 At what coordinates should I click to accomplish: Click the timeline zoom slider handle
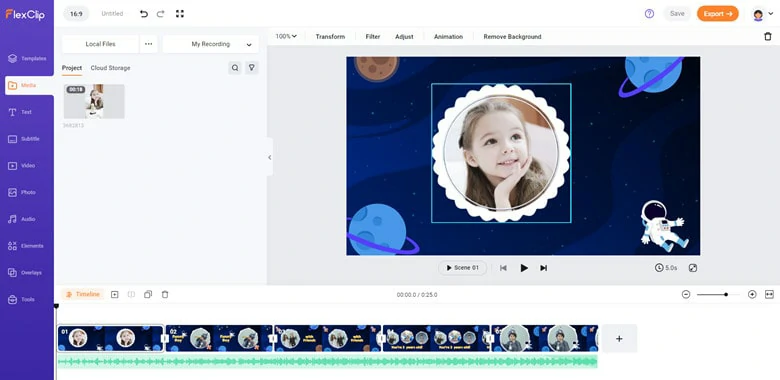click(x=726, y=294)
